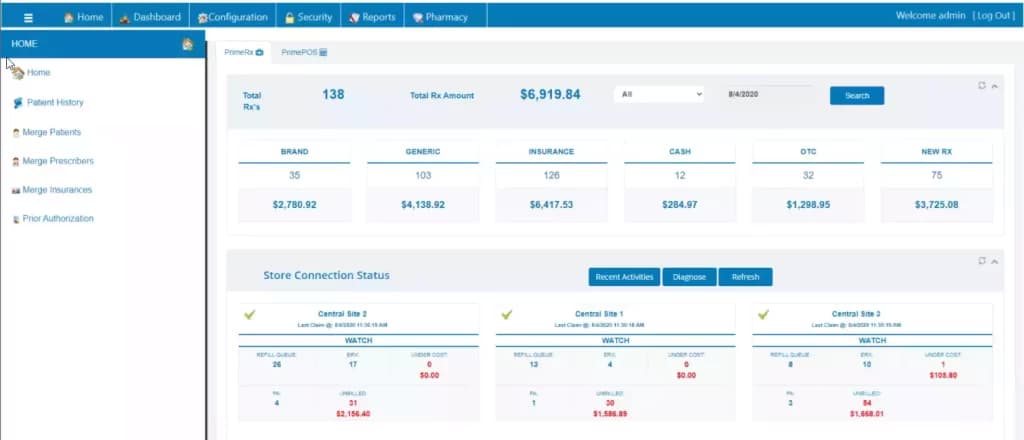Collapse the Total Rx summary panel

995,86
